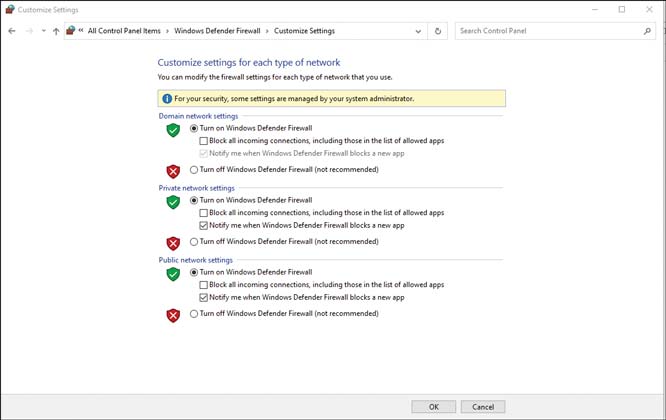Click Cancel to discard changes
This screenshot has width=666, height=420.
pyautogui.click(x=483, y=407)
